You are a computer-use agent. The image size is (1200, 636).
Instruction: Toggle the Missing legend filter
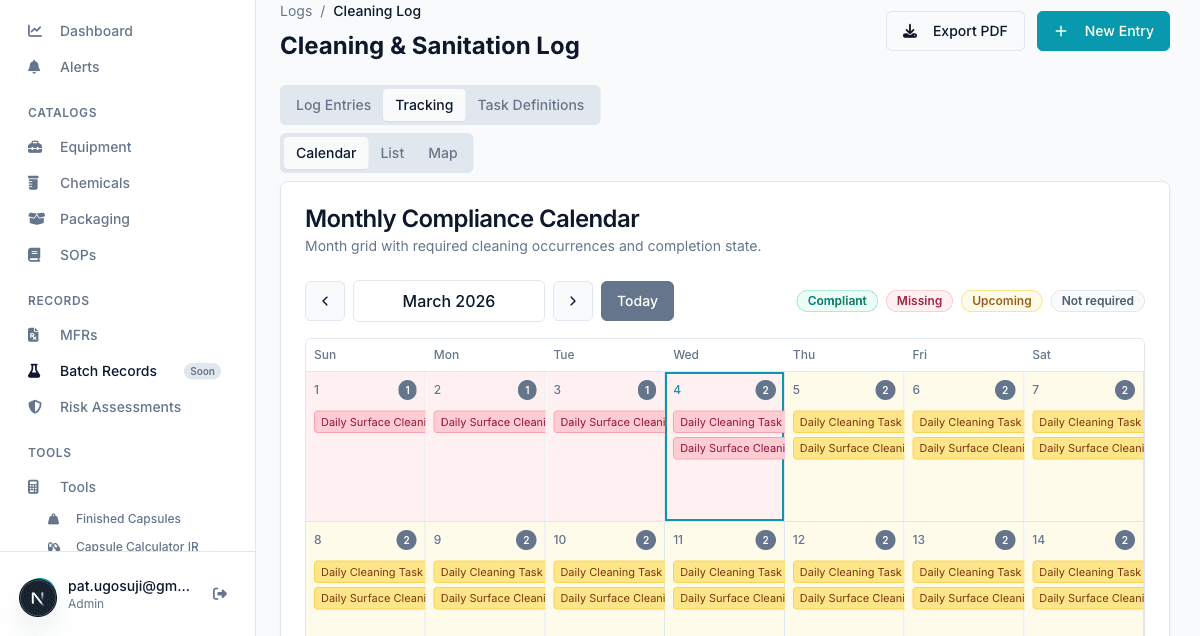point(919,301)
